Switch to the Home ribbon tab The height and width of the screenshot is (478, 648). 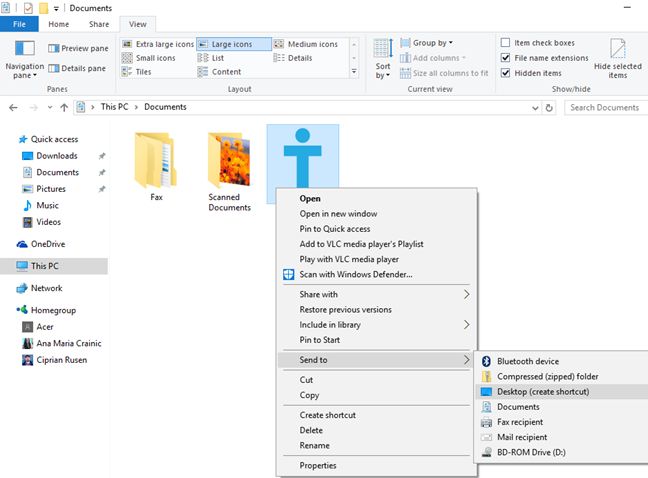59,23
